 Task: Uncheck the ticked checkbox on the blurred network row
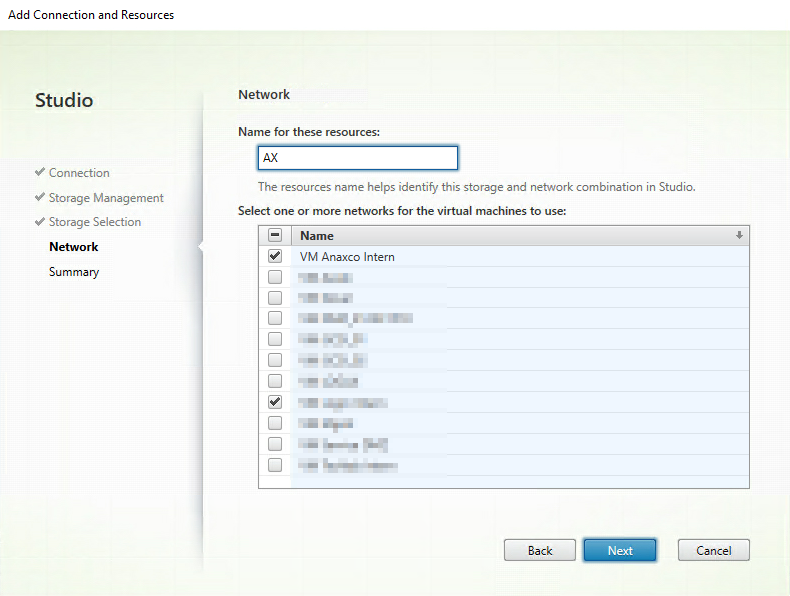click(x=275, y=402)
